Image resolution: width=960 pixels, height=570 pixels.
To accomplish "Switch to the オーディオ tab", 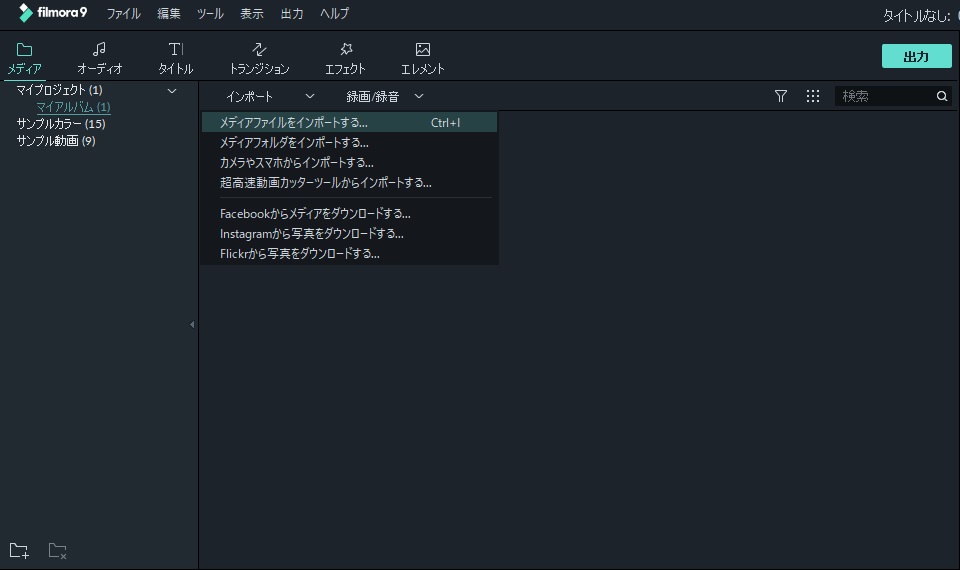I will click(99, 58).
